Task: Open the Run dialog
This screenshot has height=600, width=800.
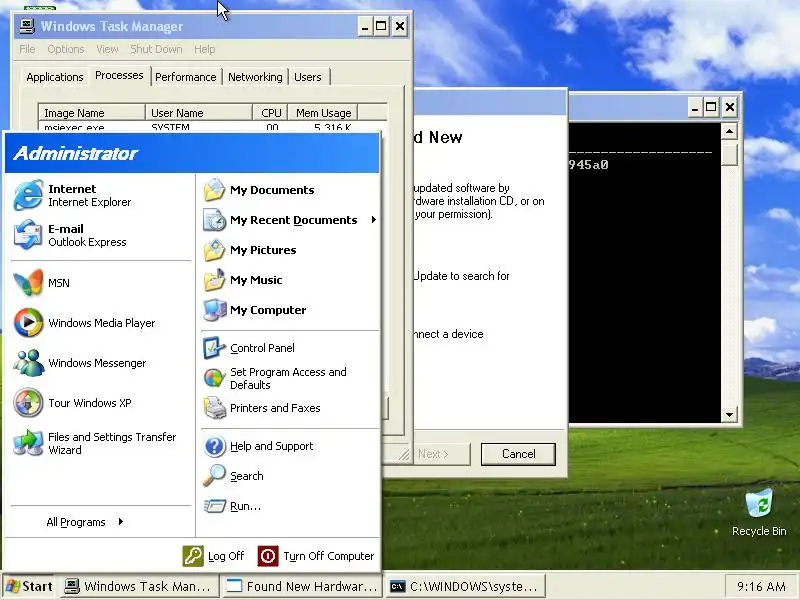Action: [x=232, y=506]
